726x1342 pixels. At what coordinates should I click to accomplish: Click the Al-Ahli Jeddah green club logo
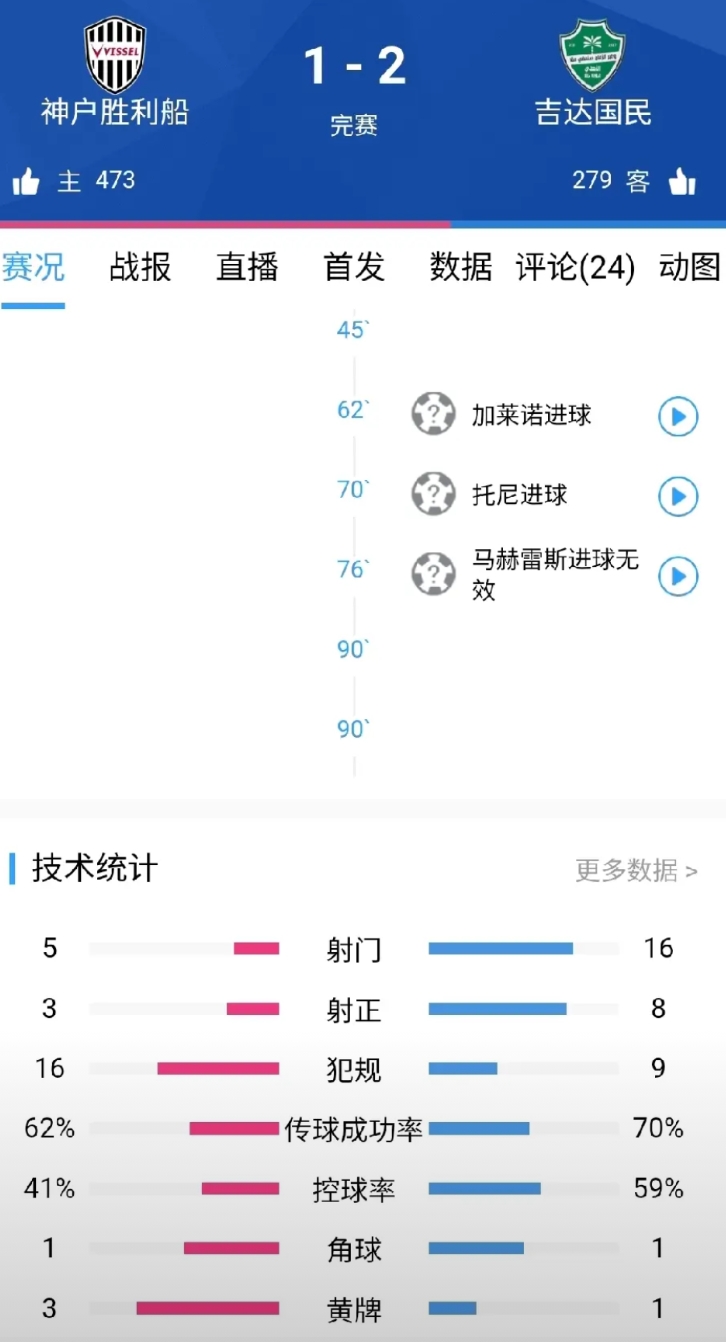pyautogui.click(x=592, y=55)
